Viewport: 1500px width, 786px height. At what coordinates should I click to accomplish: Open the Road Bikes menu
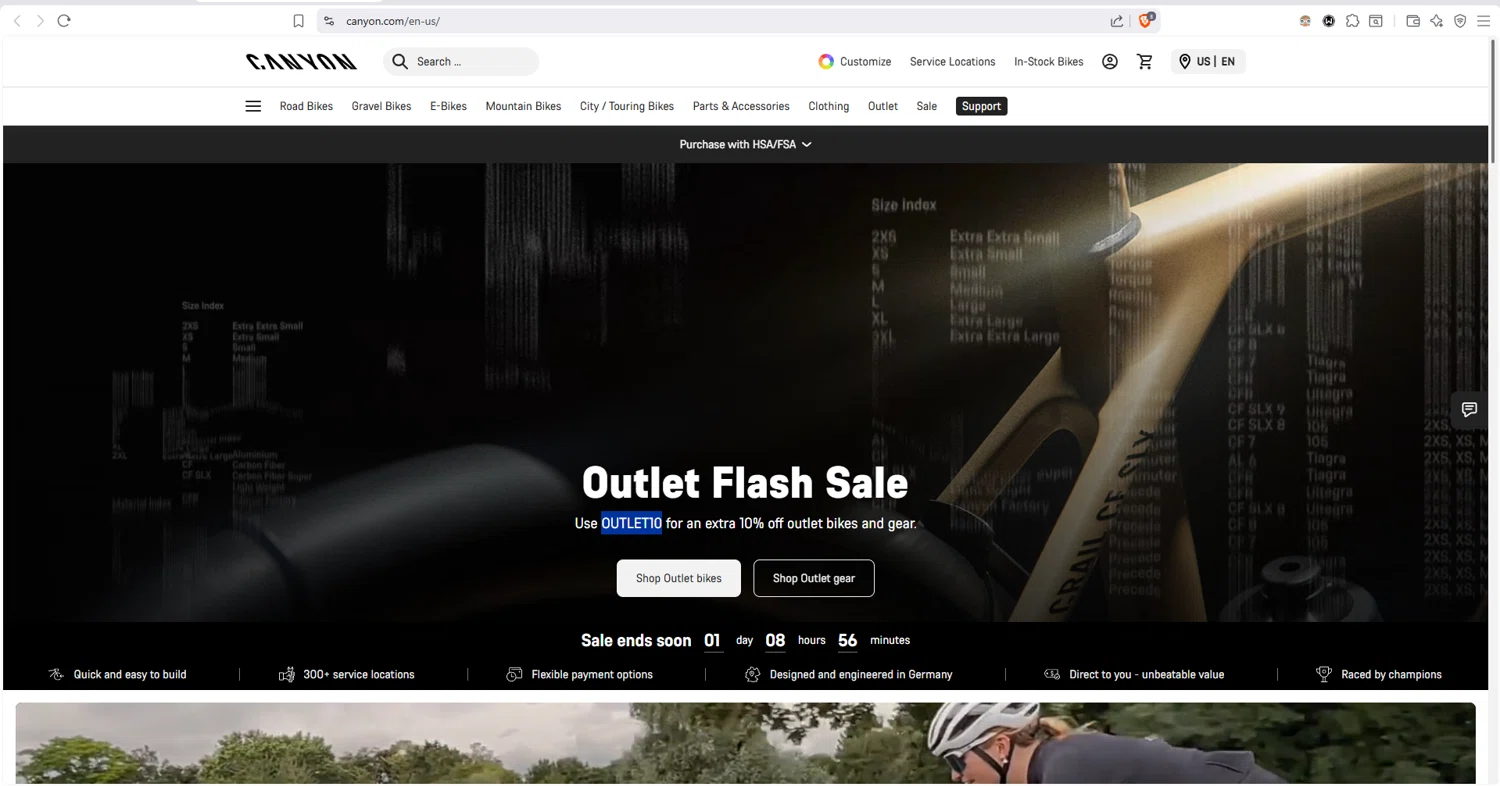coord(306,106)
